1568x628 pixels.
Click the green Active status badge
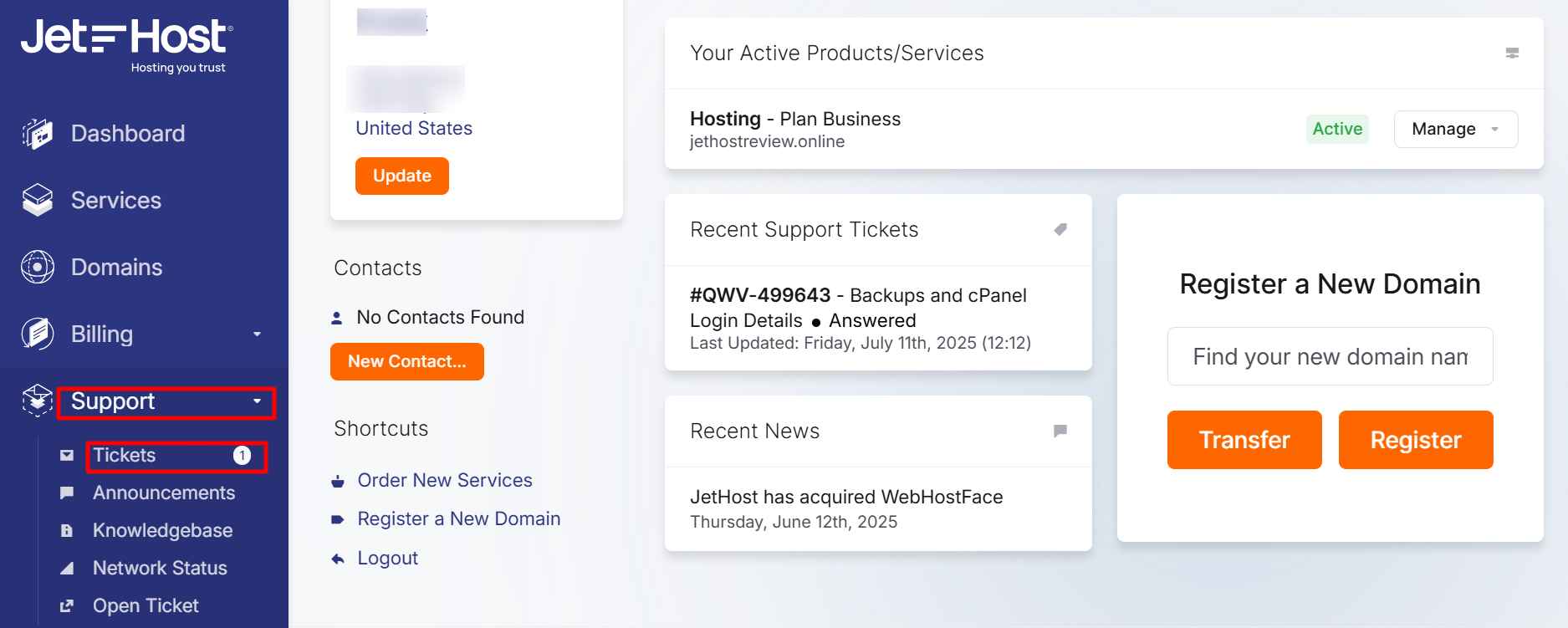(1337, 129)
